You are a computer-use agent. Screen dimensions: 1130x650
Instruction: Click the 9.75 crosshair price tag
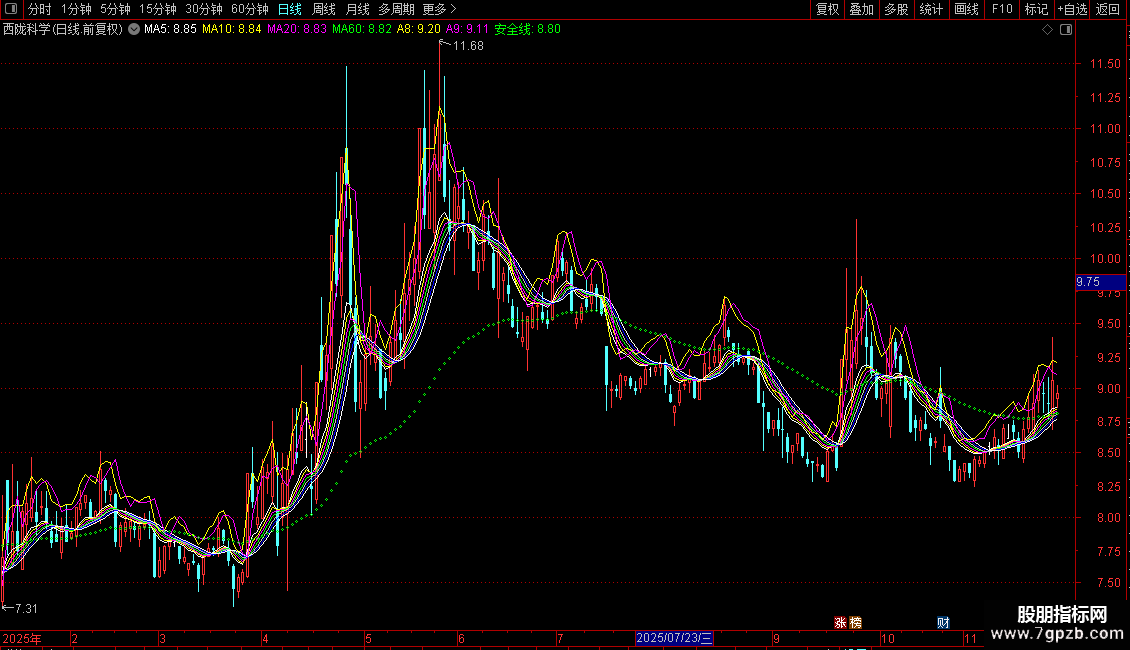tap(1100, 282)
